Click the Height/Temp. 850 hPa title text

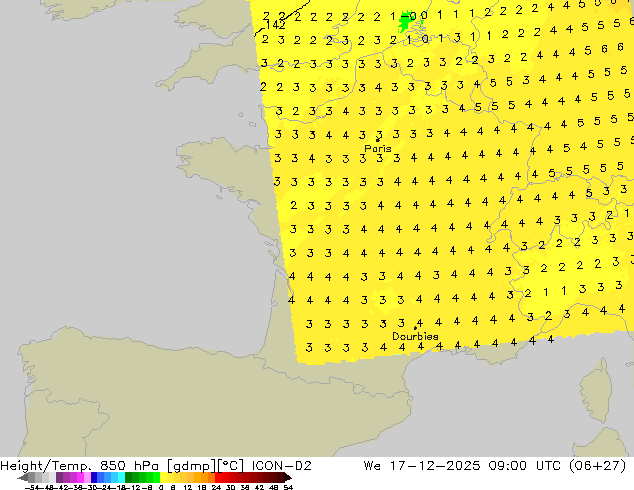(x=81, y=466)
